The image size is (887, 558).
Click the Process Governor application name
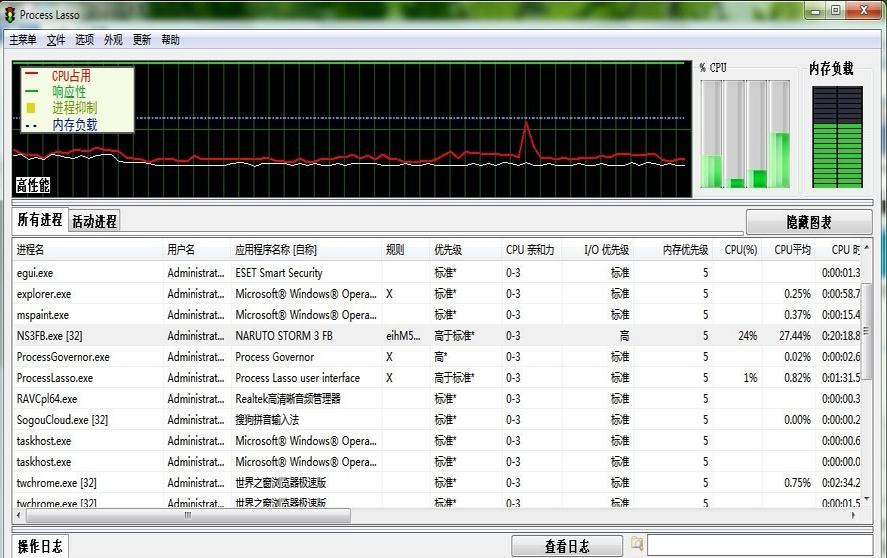275,357
